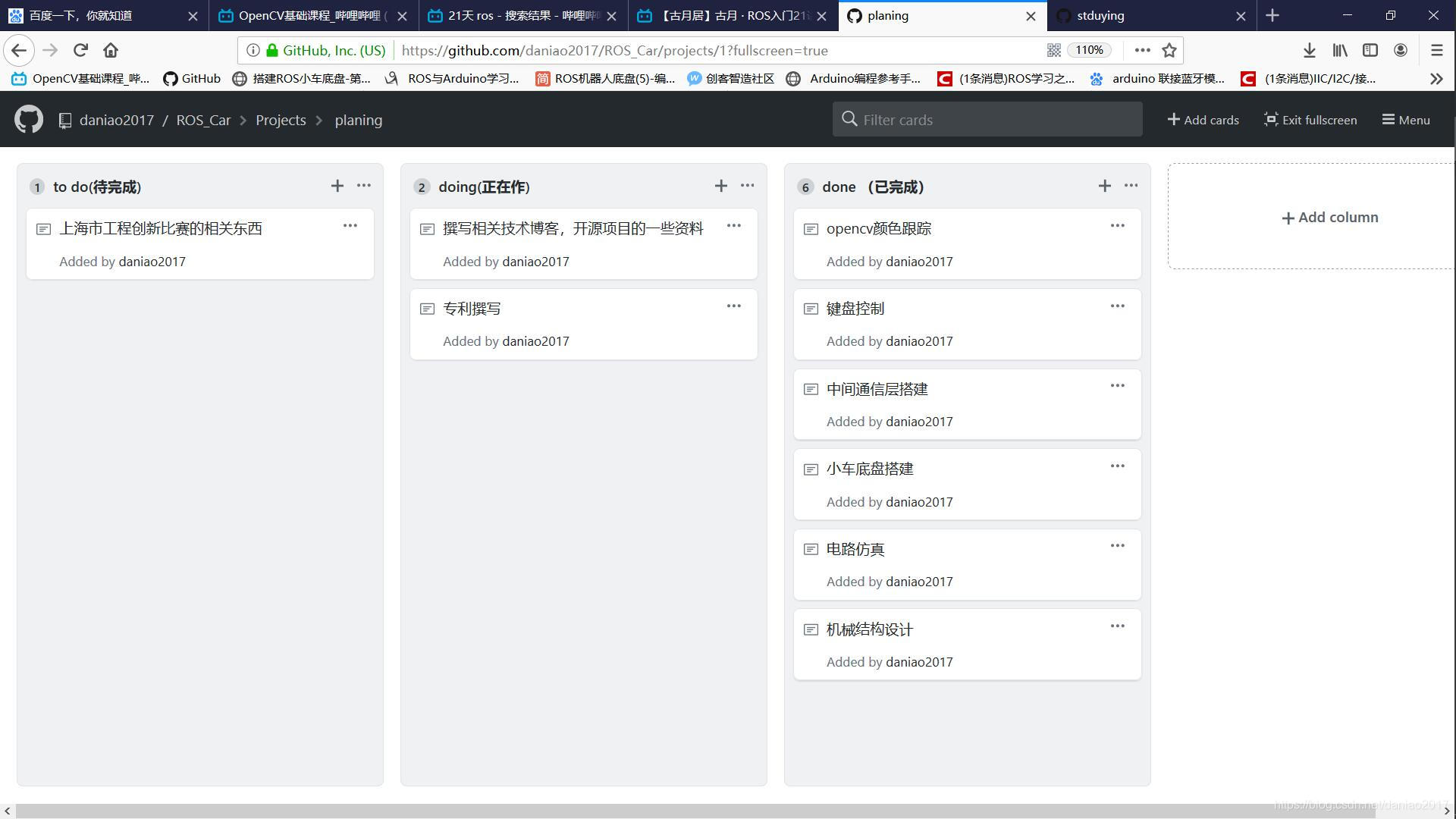Click the Add column button
The width and height of the screenshot is (1456, 819).
coord(1329,218)
